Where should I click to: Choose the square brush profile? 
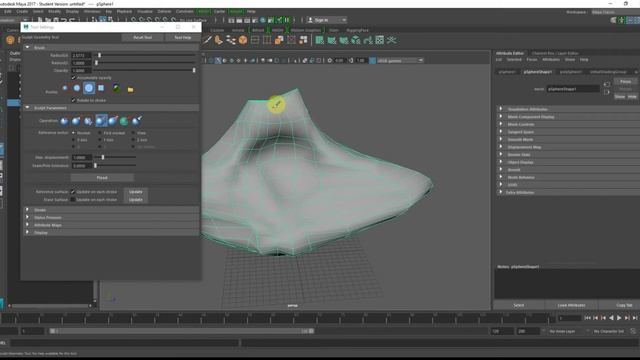[x=101, y=88]
